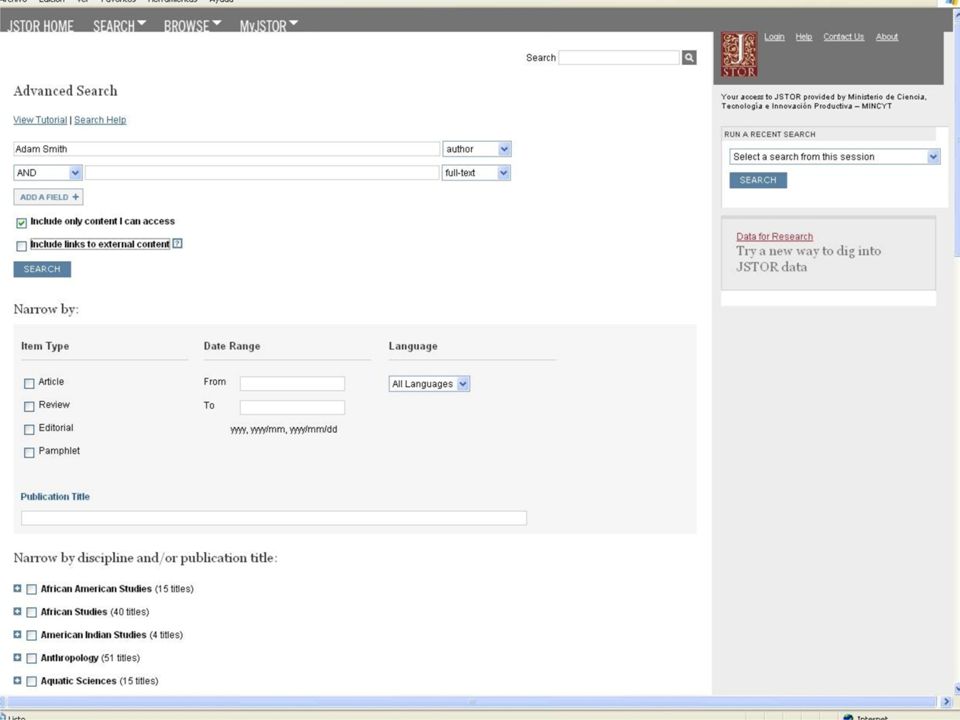The height and width of the screenshot is (720, 960).
Task: Click the Adam Smith search term field
Action: [227, 149]
